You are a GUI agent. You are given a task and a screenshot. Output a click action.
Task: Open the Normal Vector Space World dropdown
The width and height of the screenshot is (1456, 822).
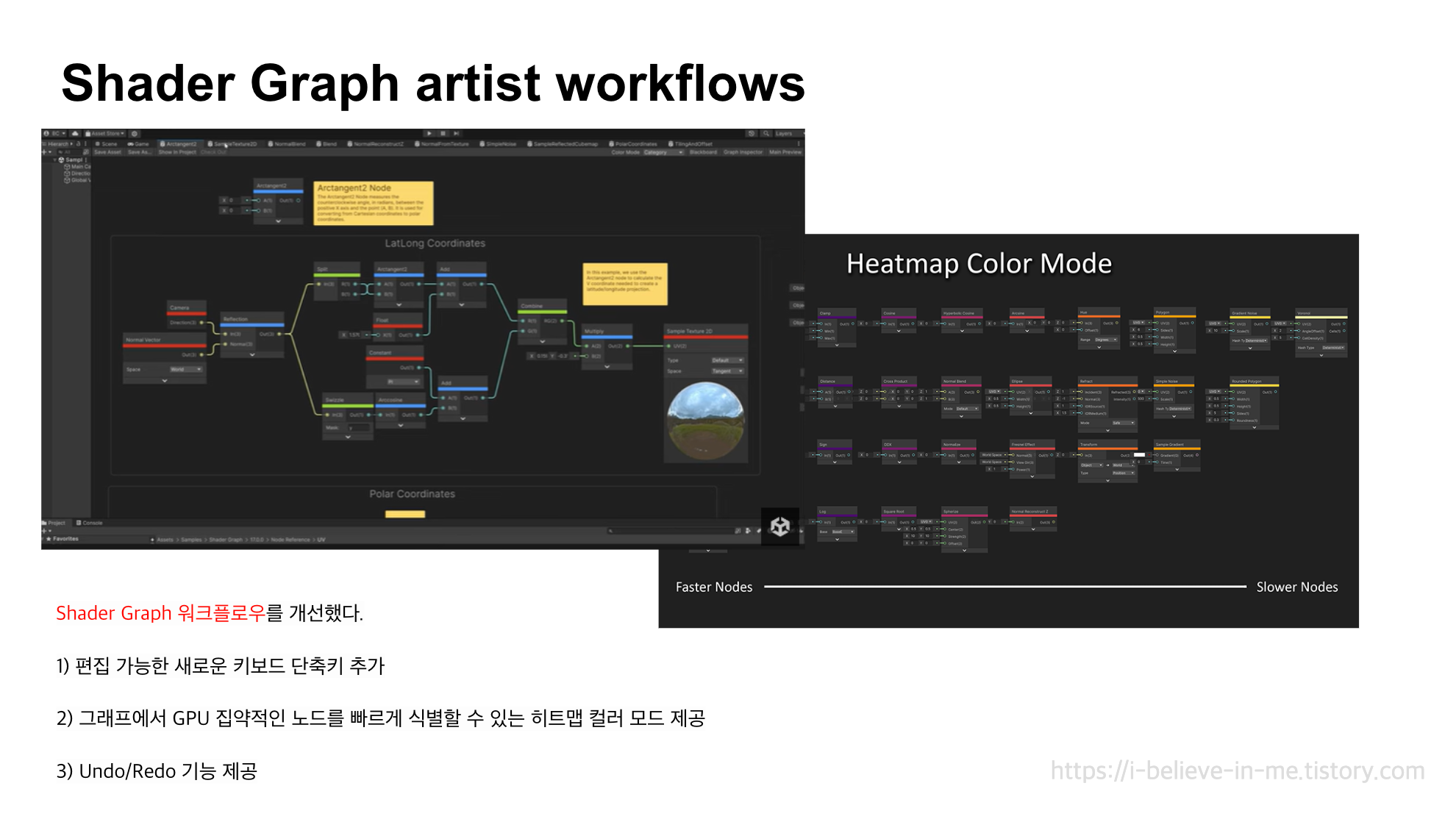(x=186, y=370)
